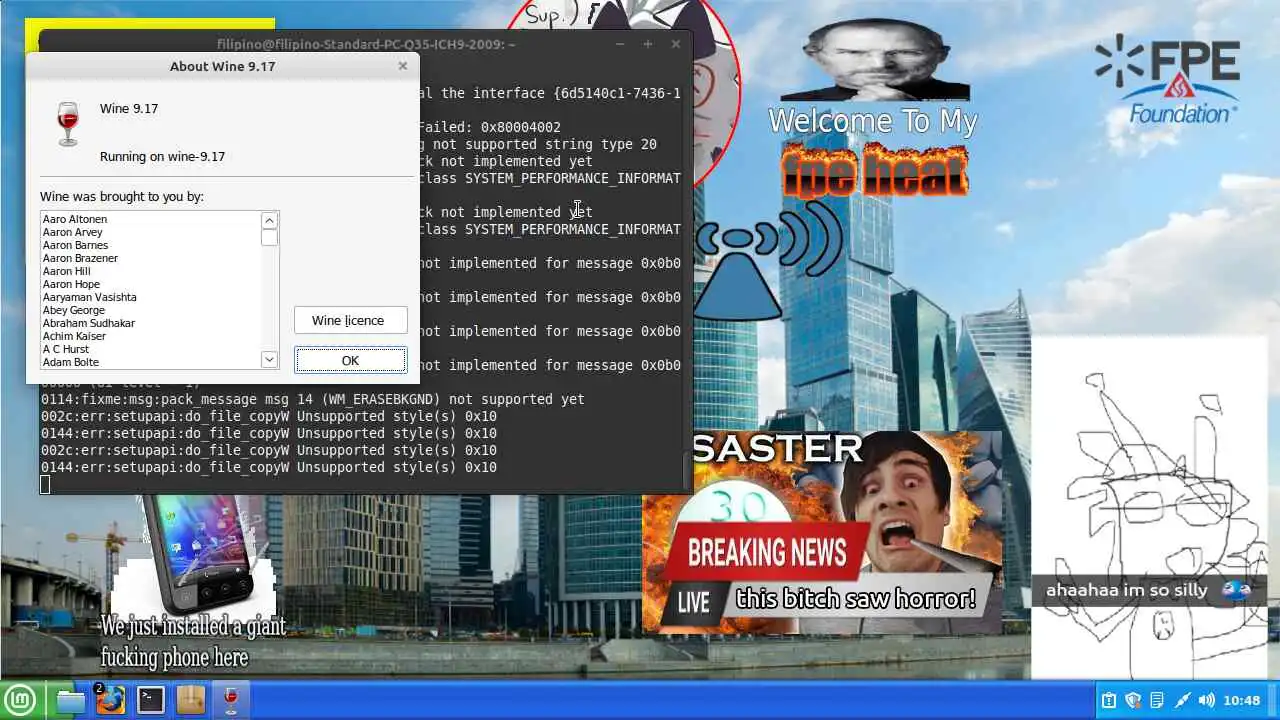The width and height of the screenshot is (1280, 720).
Task: Maximize the terminal window
Action: pos(648,44)
